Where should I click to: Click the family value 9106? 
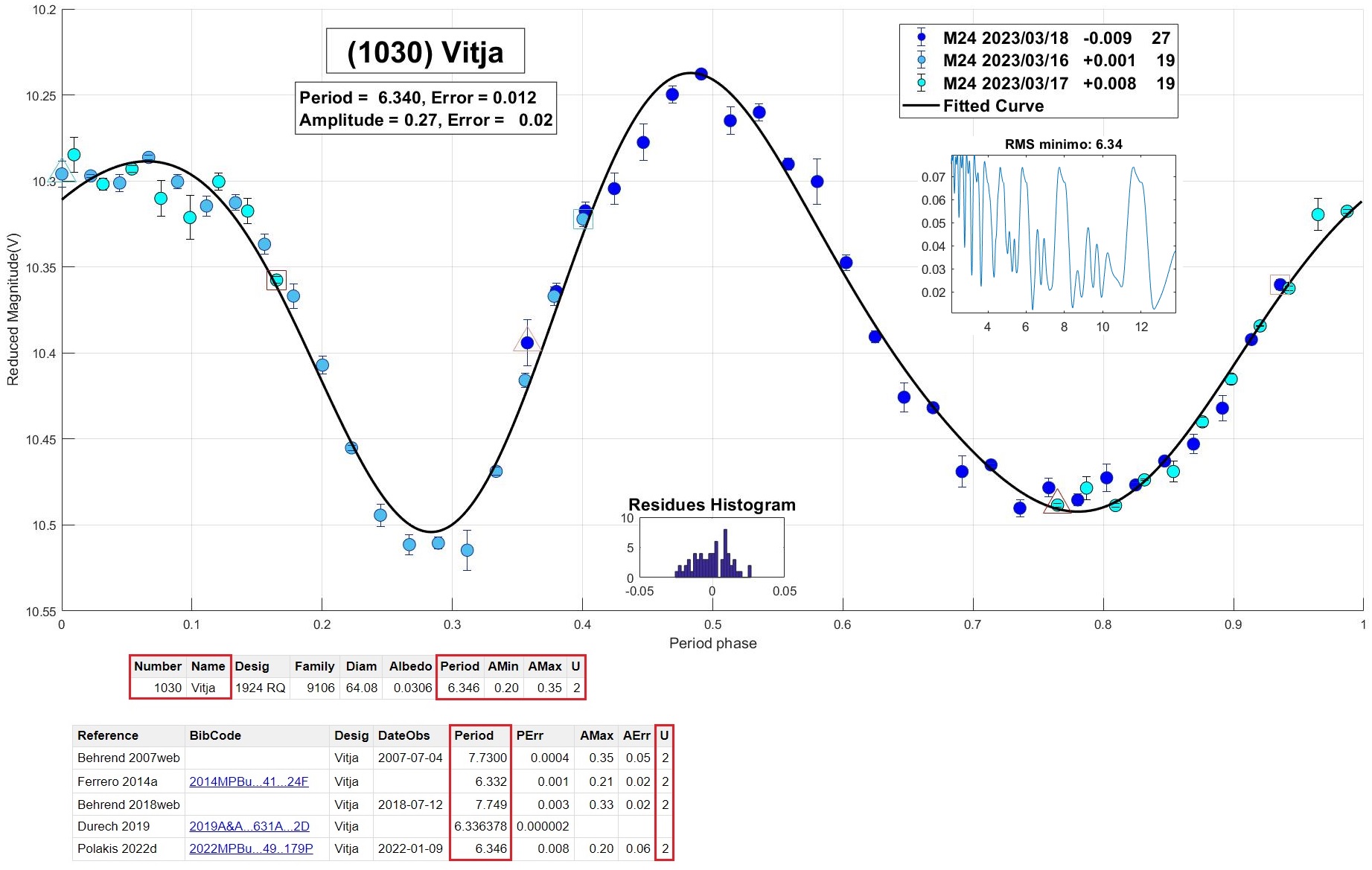point(321,688)
